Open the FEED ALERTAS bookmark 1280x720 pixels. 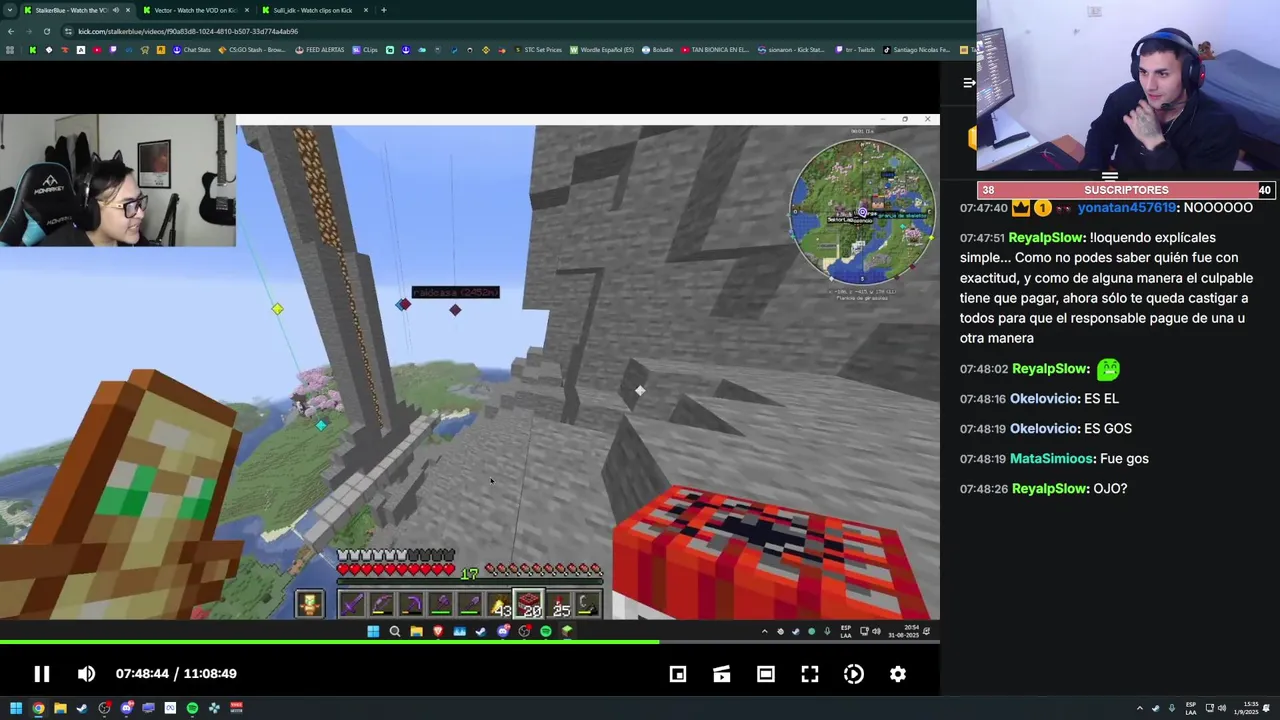(319, 50)
